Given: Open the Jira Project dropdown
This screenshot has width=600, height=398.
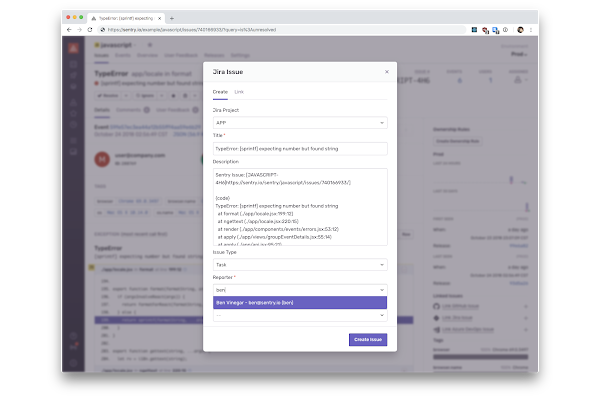Looking at the screenshot, I should tap(300, 123).
